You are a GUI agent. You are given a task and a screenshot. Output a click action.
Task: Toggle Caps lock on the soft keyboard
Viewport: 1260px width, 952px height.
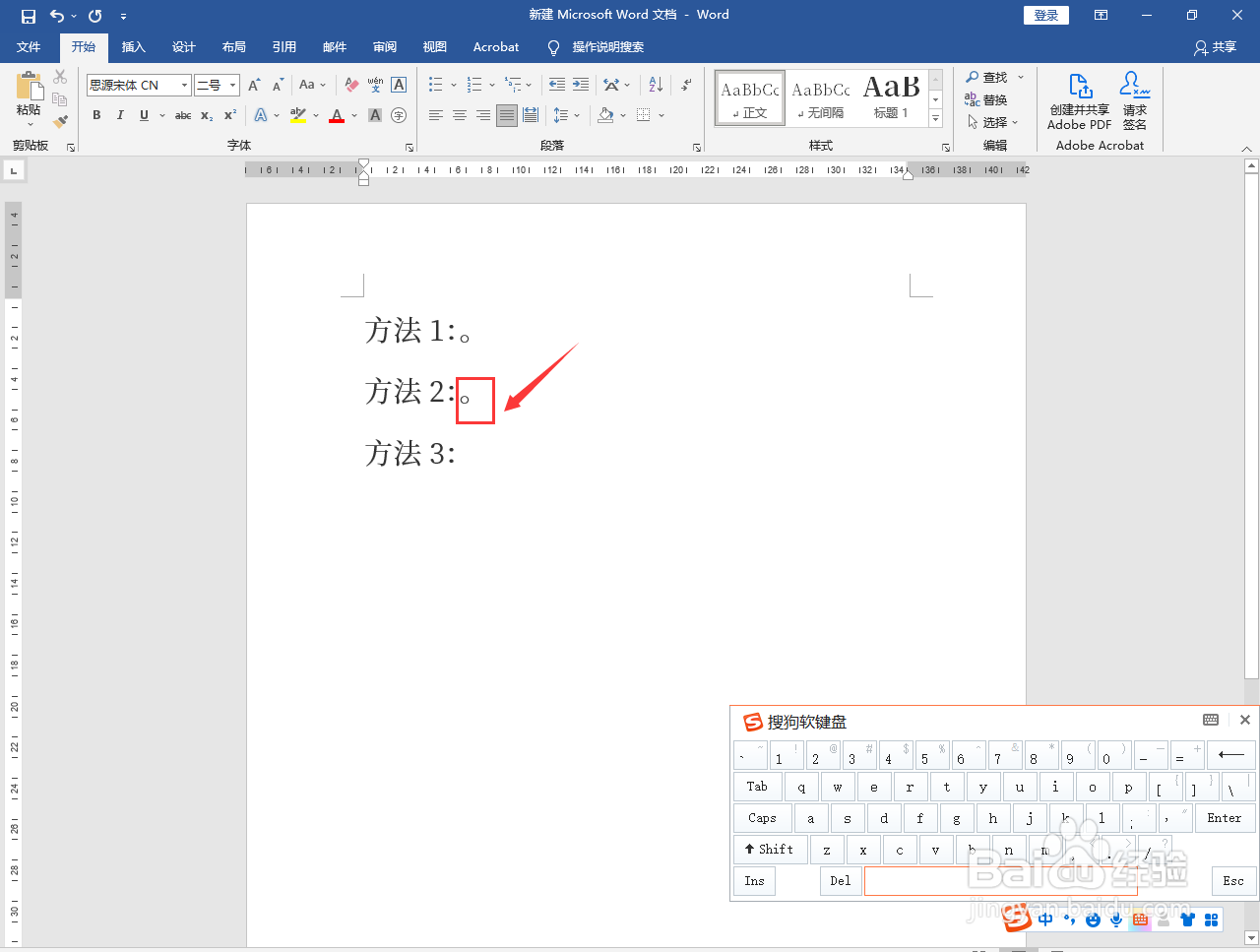(x=762, y=818)
